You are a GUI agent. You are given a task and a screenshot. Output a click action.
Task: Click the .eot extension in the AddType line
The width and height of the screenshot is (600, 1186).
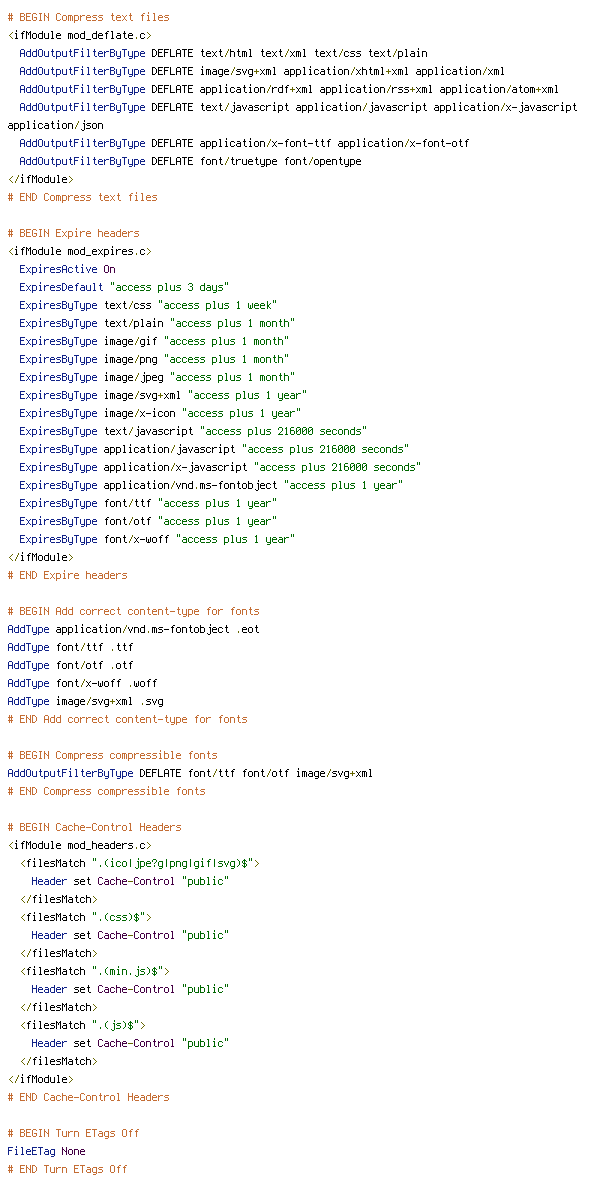248,629
